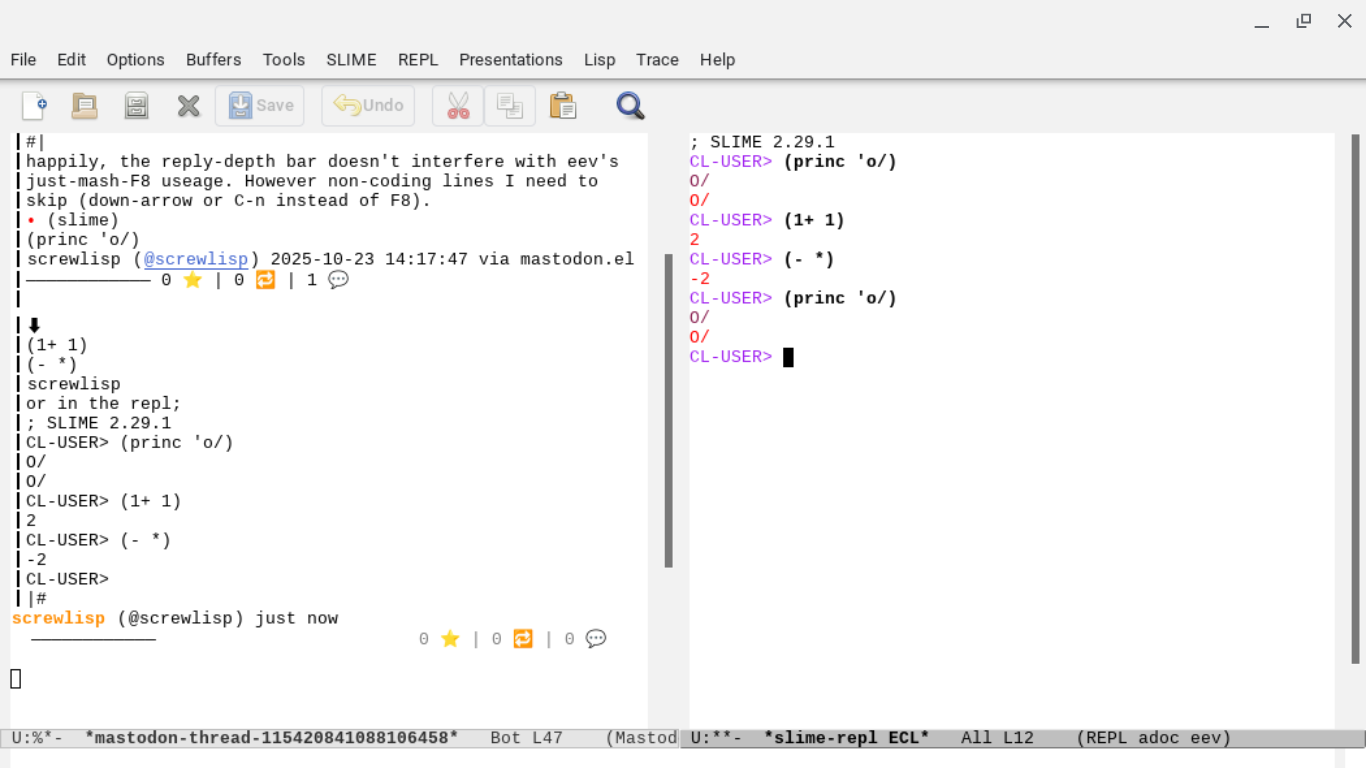Open search with the magnifying glass icon

coord(630,106)
